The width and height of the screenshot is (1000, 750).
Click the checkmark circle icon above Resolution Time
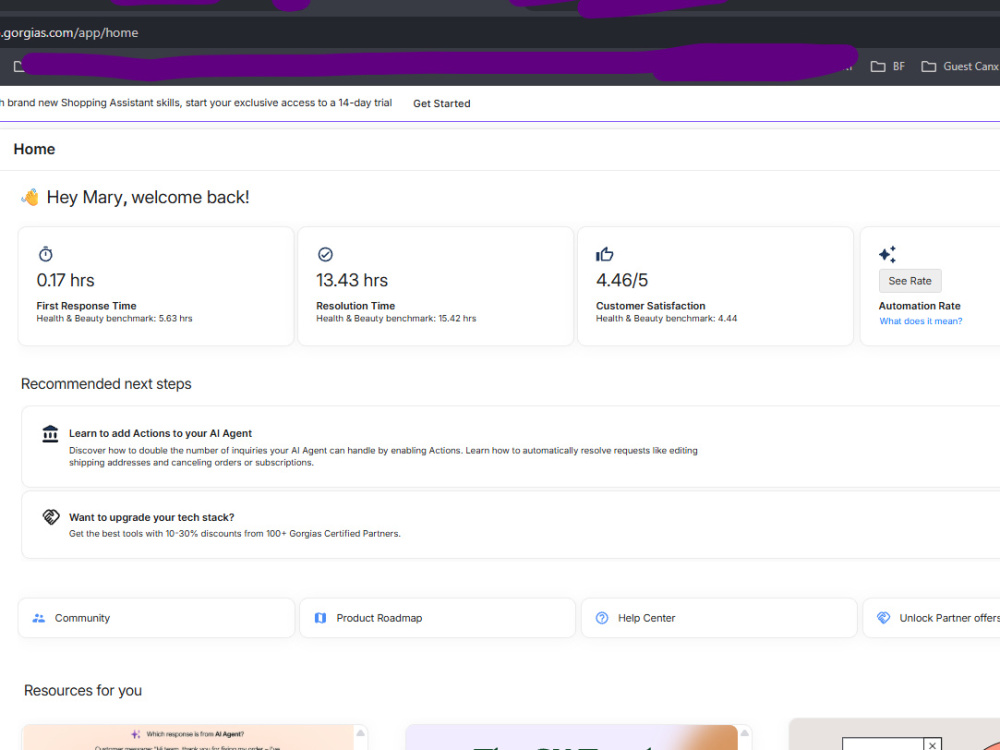(325, 254)
